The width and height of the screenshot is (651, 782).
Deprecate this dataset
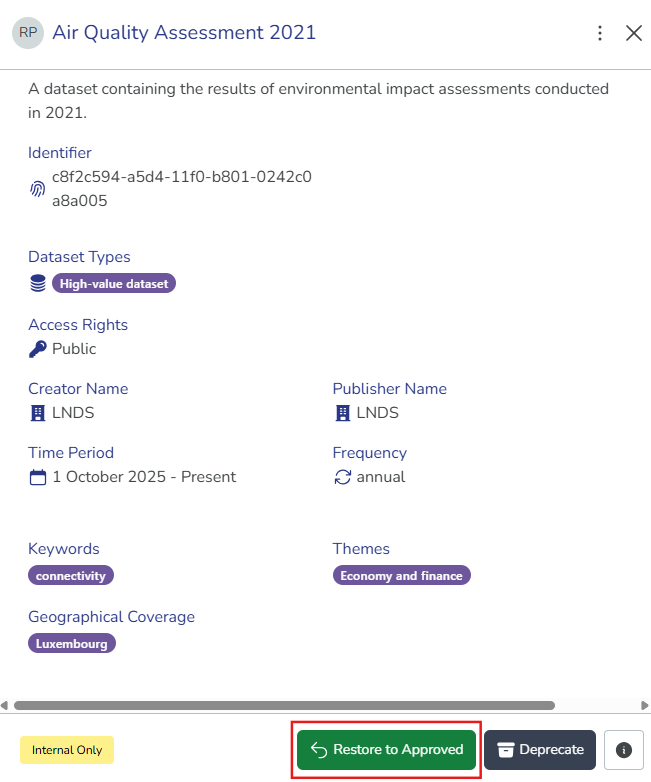pyautogui.click(x=540, y=750)
